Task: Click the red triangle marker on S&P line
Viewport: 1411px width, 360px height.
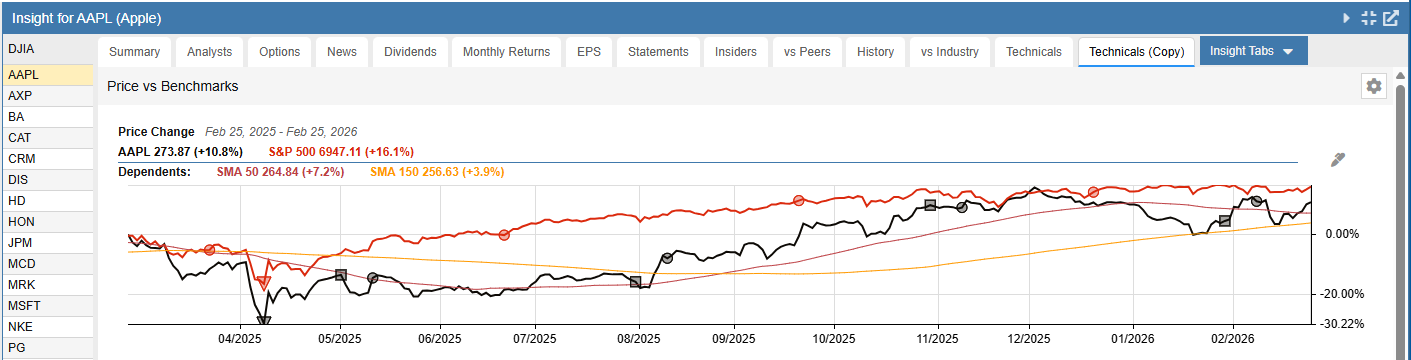Action: (x=264, y=284)
